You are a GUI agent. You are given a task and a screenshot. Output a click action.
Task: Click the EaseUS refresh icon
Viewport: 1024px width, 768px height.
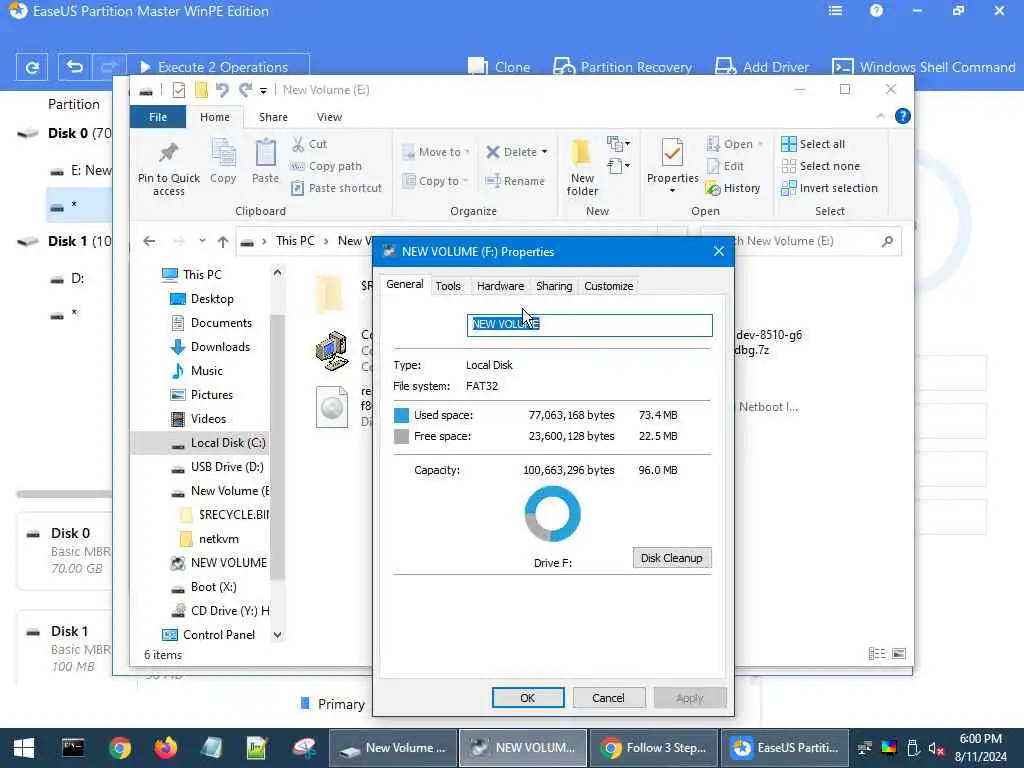31,67
